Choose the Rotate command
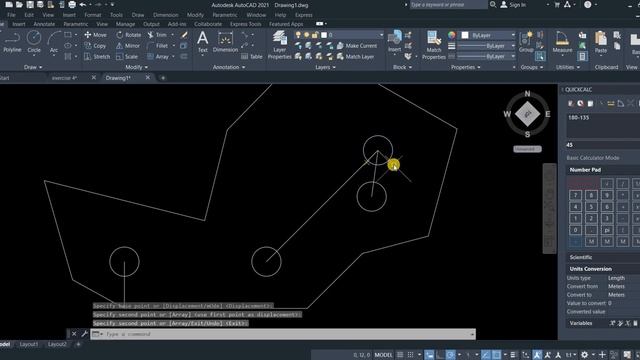This screenshot has width=640, height=360. tap(129, 35)
